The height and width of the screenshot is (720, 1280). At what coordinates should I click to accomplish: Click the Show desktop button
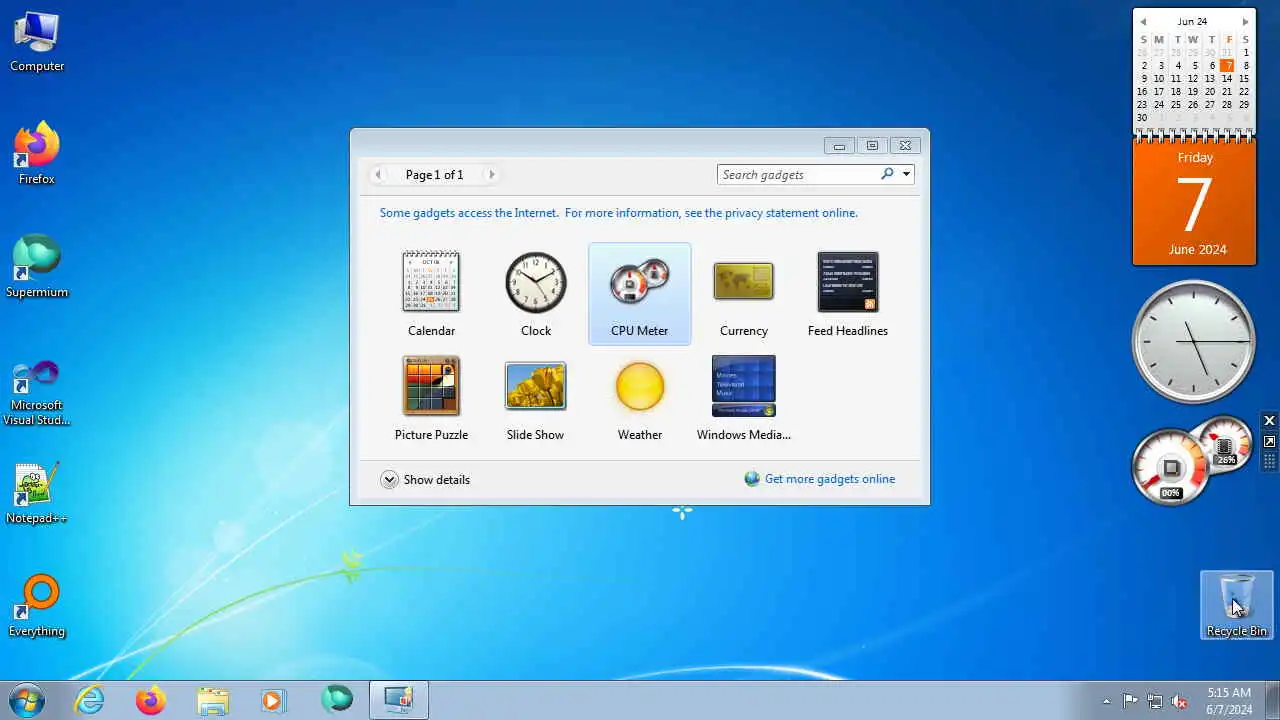[x=1273, y=700]
